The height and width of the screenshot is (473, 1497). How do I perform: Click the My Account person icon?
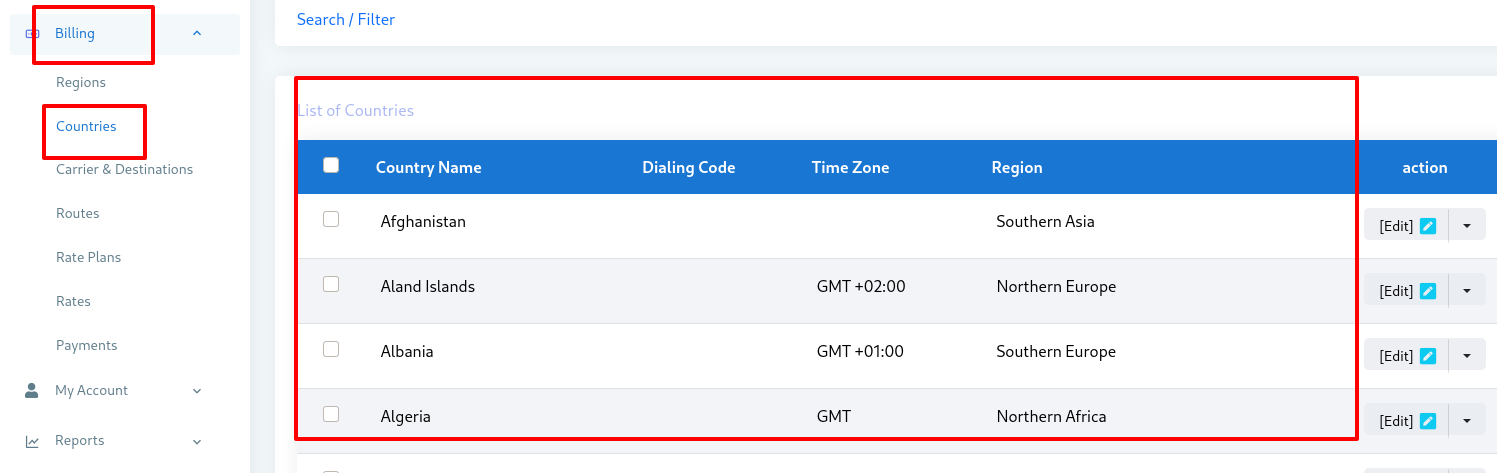[32, 390]
